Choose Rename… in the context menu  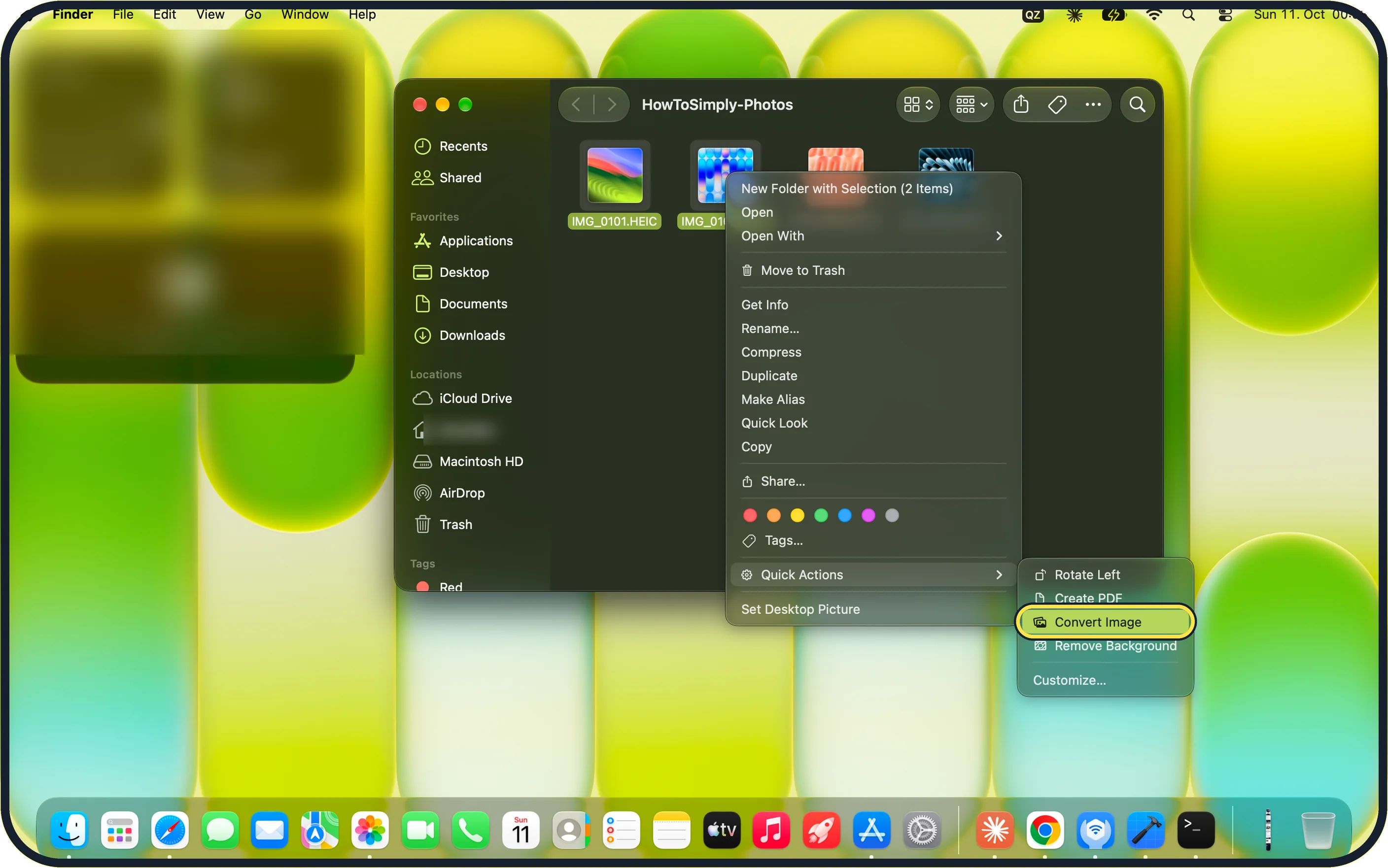(769, 329)
